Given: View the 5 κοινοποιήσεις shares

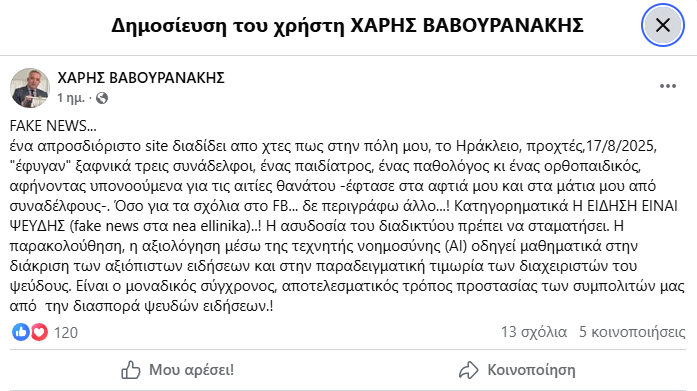Looking at the screenshot, I should tap(632, 332).
